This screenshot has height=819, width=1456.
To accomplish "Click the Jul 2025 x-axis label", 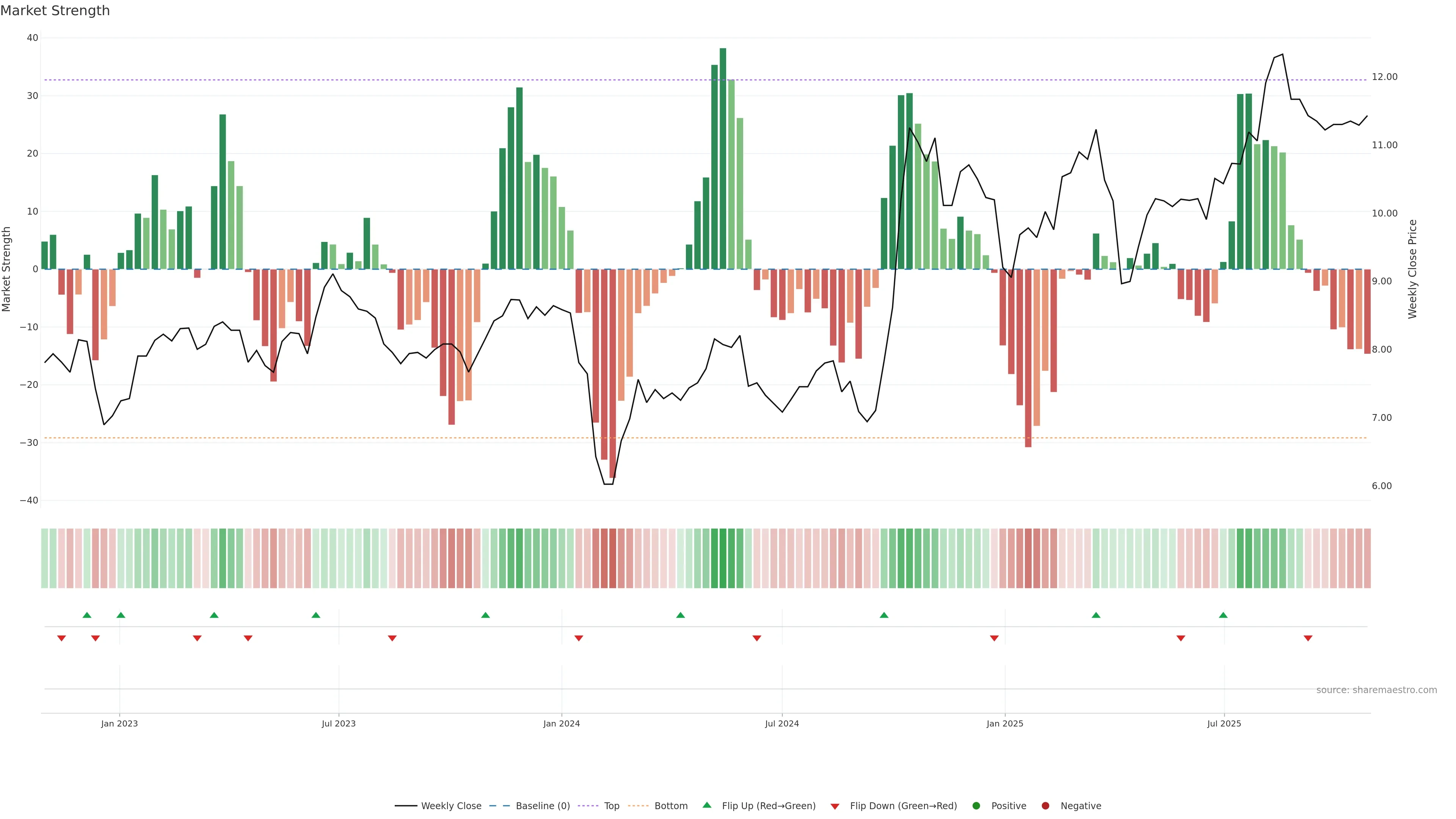I will tap(1224, 723).
